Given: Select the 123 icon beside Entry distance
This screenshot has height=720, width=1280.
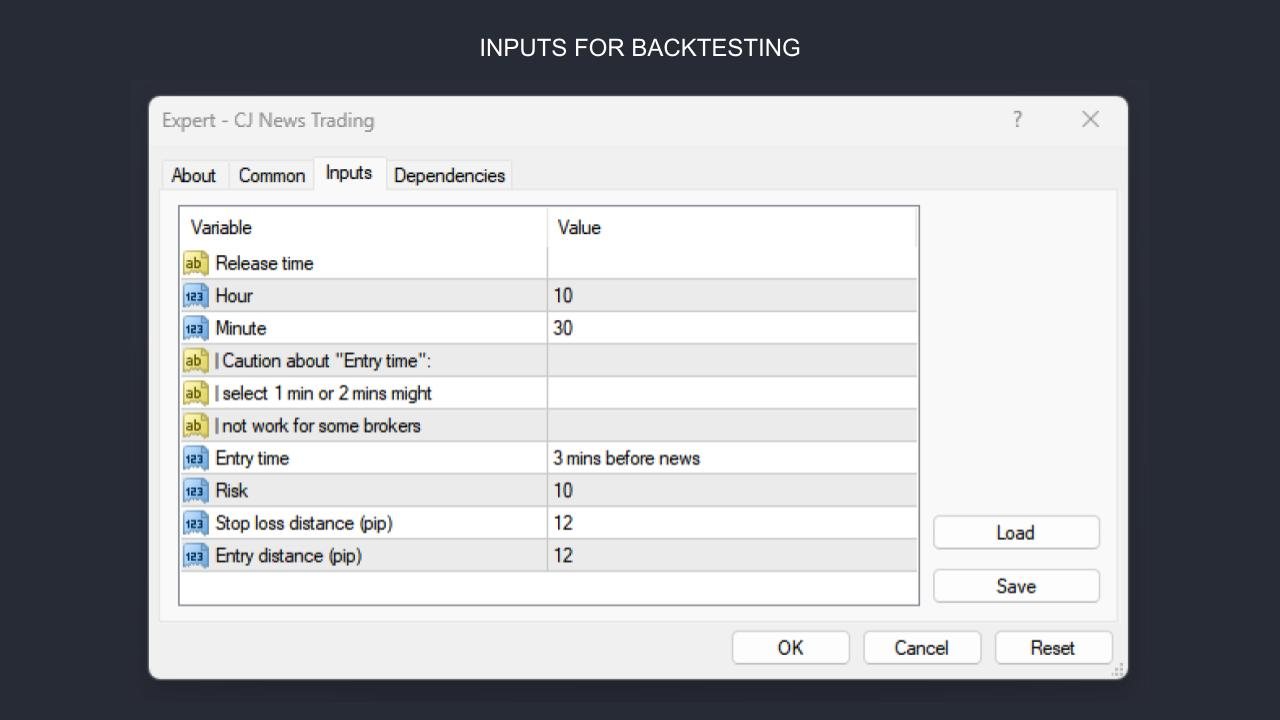Looking at the screenshot, I should click(x=195, y=555).
